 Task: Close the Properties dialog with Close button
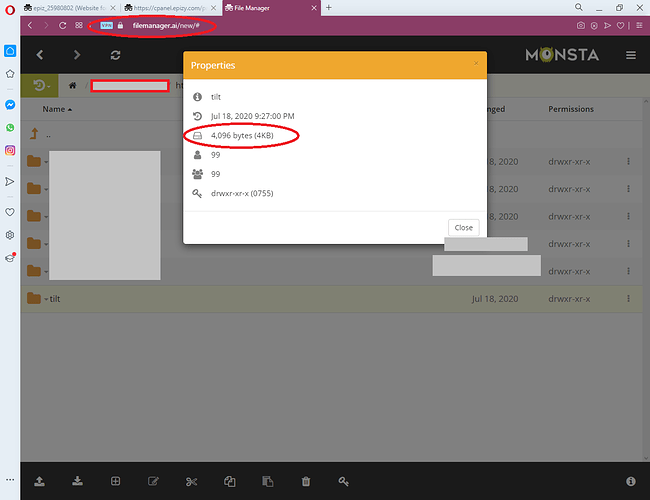click(463, 228)
